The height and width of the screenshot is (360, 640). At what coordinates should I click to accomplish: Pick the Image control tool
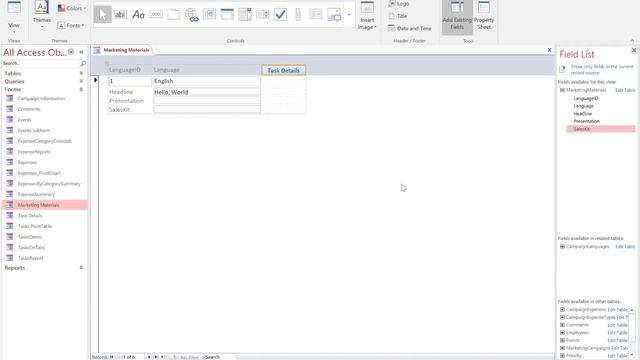coord(334,14)
